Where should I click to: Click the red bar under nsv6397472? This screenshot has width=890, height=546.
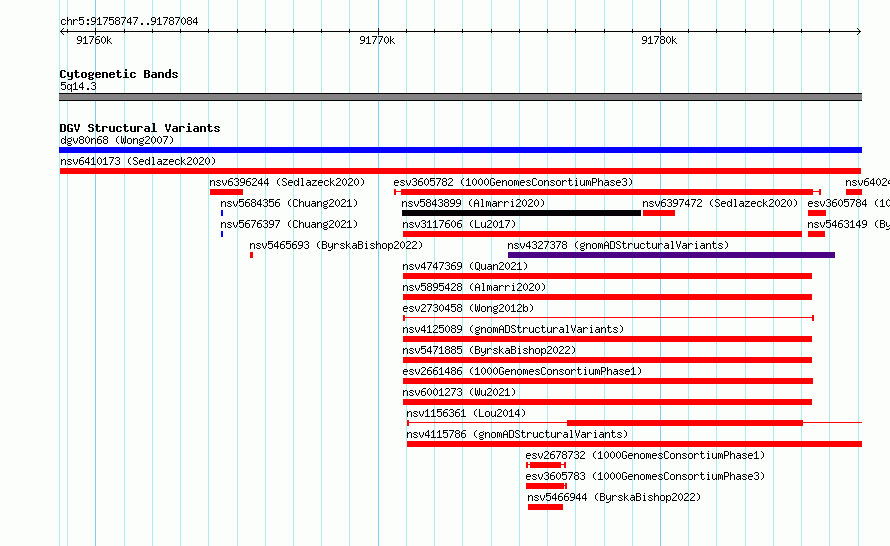tap(658, 213)
